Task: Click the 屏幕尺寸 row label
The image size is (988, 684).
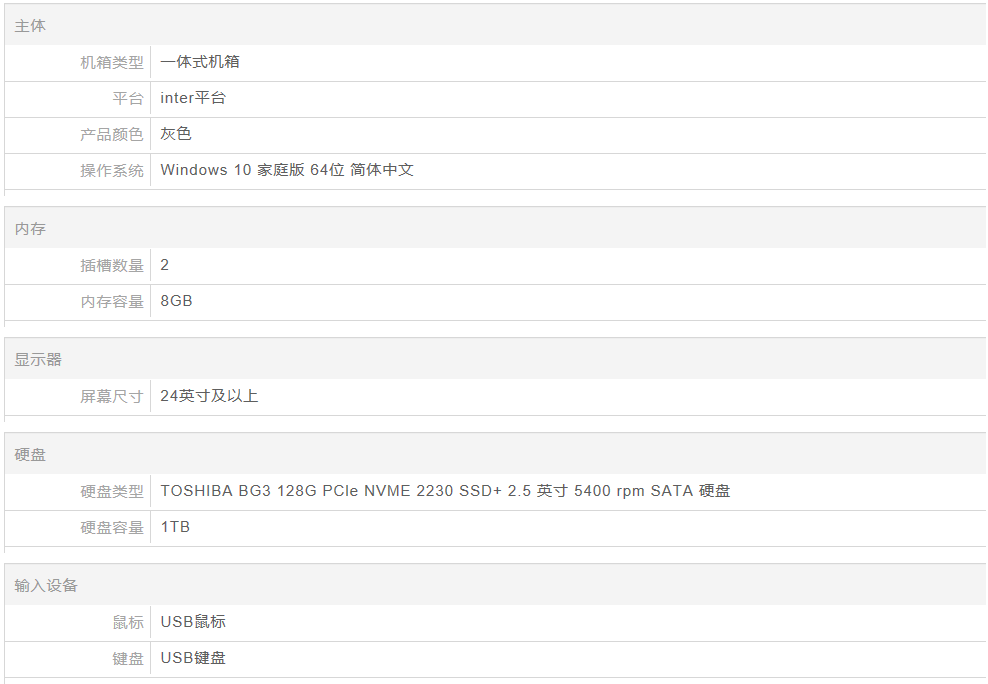Action: [112, 397]
